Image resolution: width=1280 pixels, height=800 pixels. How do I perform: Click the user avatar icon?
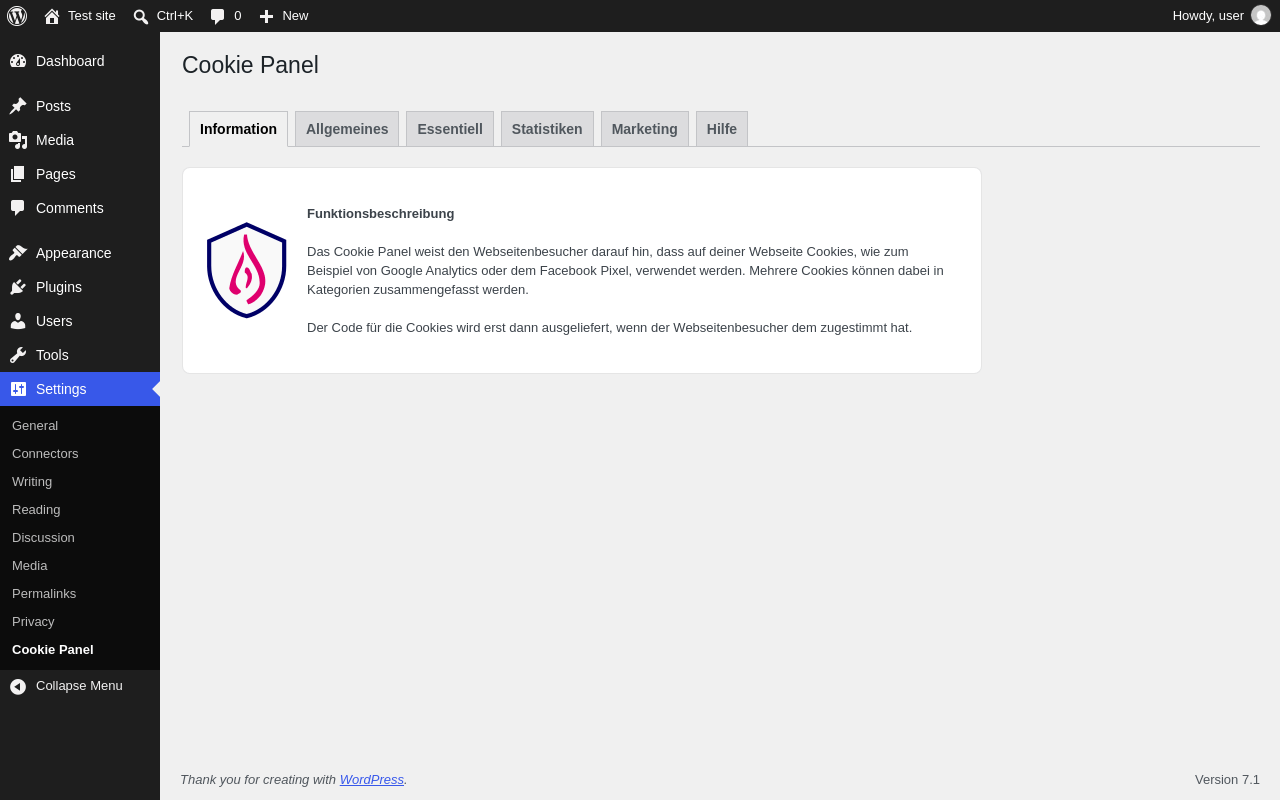pos(1261,15)
